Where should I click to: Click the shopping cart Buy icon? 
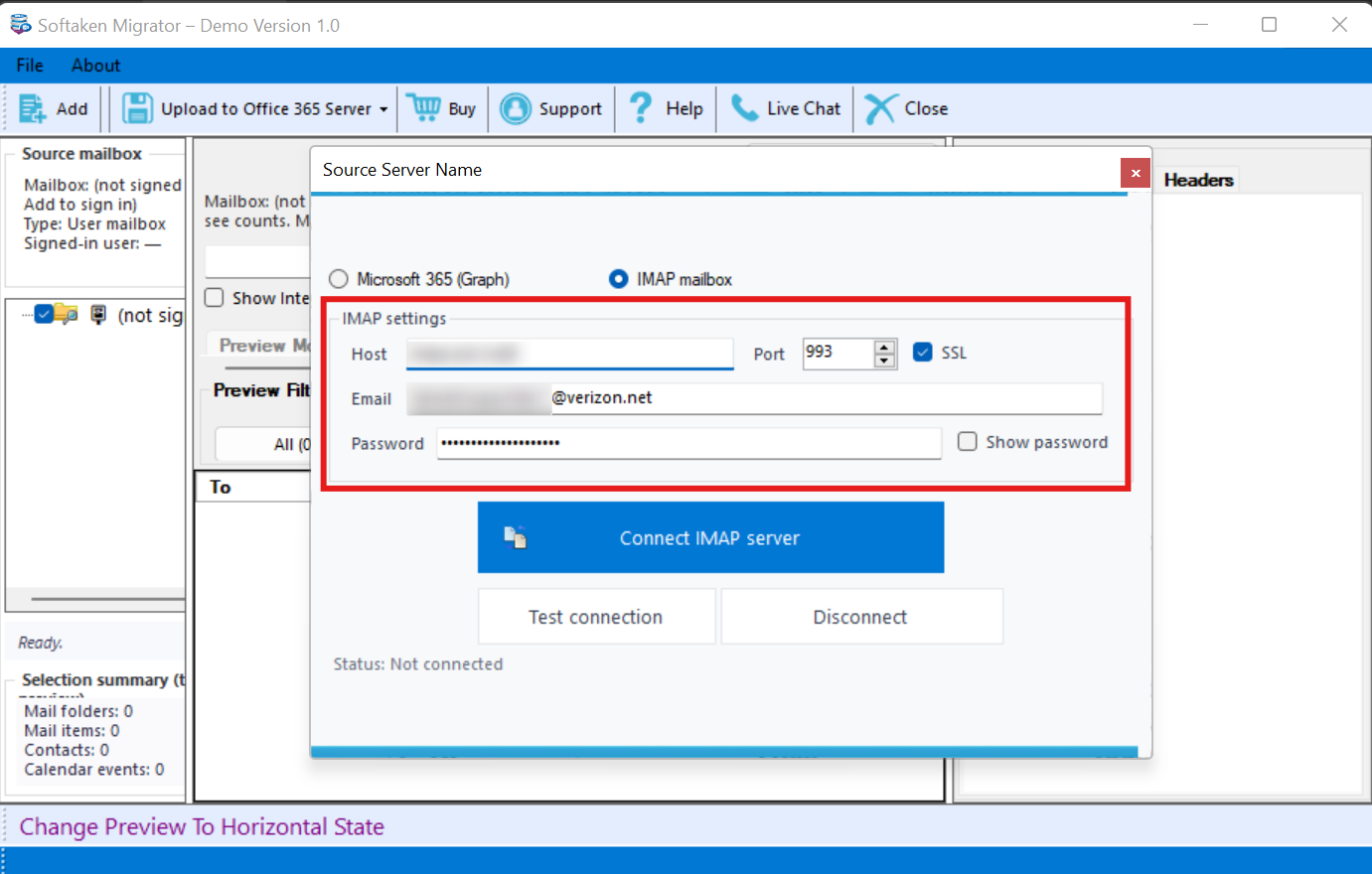423,107
